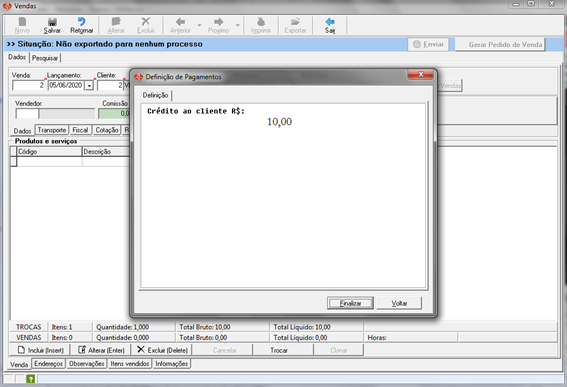
Task: Click the Imprimir printer icon
Action: [x=261, y=22]
